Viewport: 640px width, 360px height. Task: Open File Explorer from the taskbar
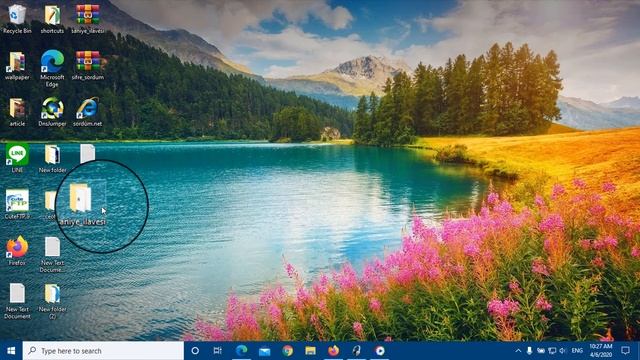click(310, 351)
